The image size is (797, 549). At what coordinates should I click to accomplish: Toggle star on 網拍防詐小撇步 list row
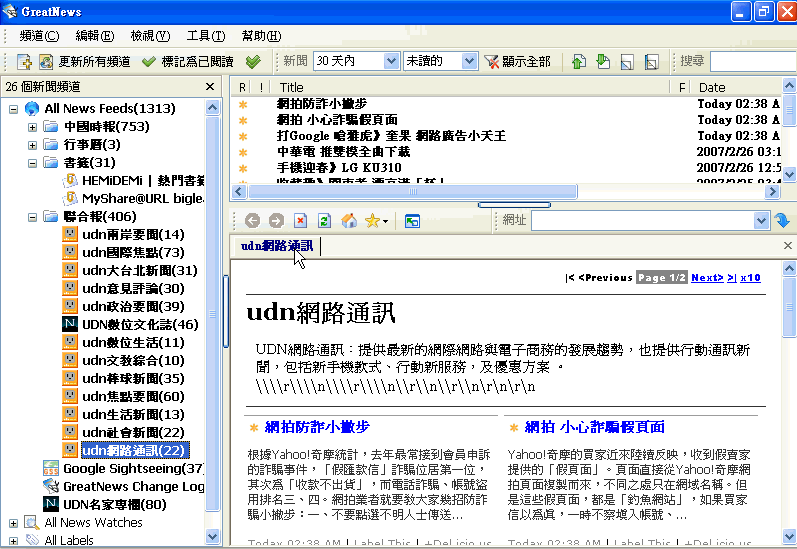tap(243, 104)
